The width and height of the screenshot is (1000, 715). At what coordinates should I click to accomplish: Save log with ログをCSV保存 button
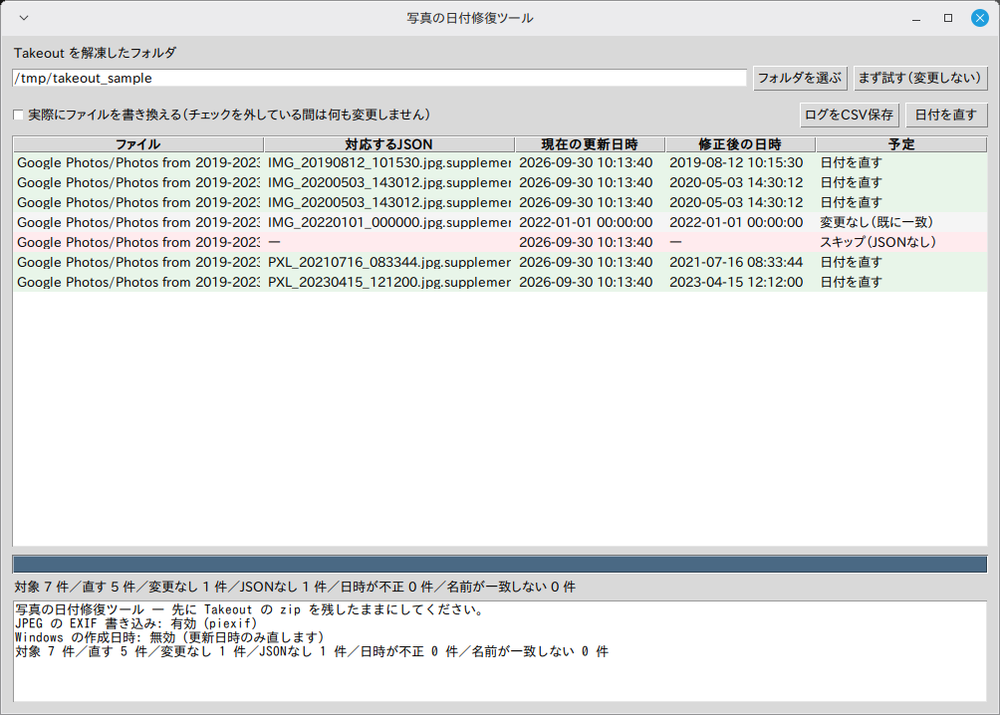[x=849, y=115]
